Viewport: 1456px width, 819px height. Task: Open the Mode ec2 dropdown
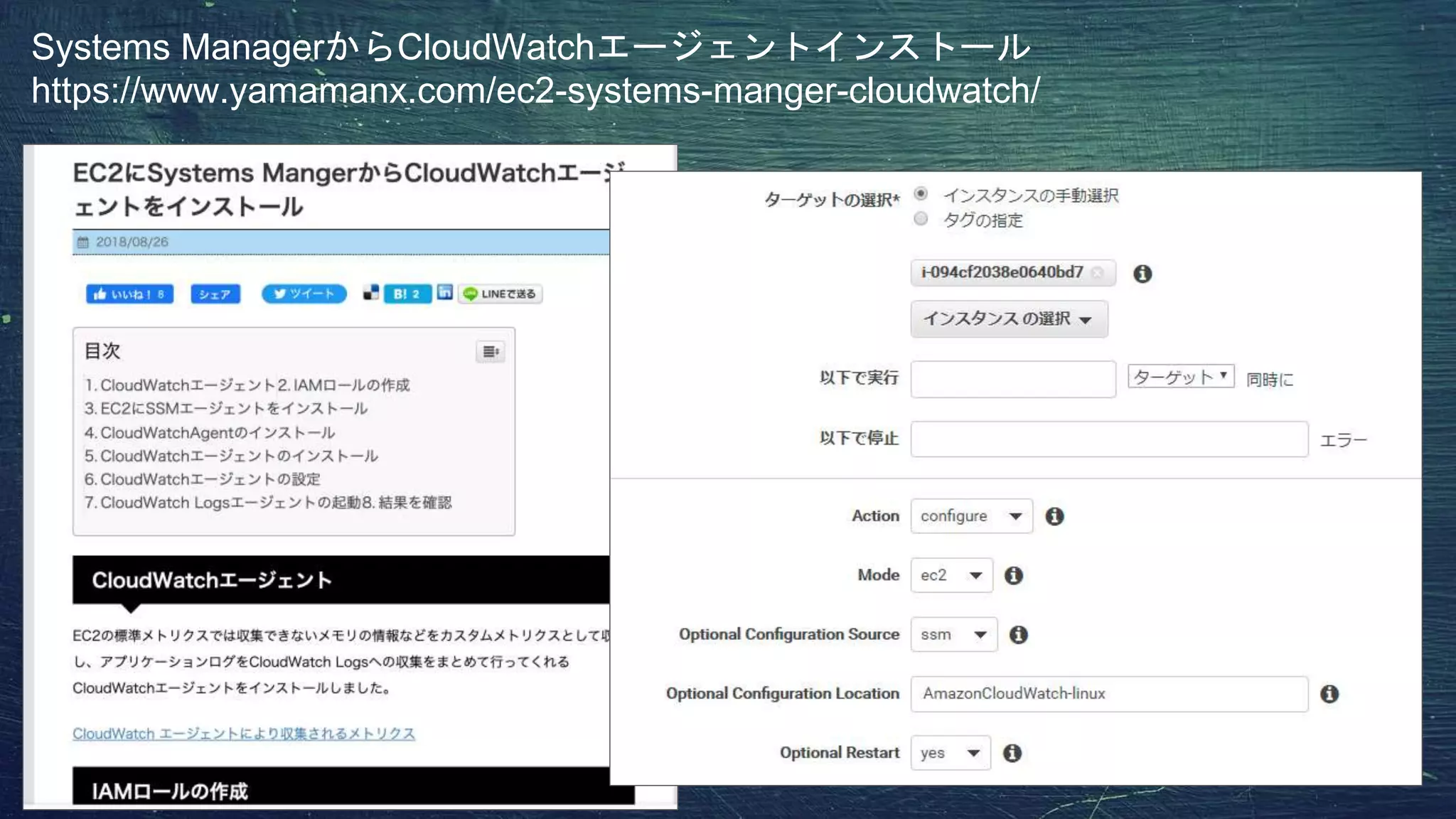pos(951,575)
